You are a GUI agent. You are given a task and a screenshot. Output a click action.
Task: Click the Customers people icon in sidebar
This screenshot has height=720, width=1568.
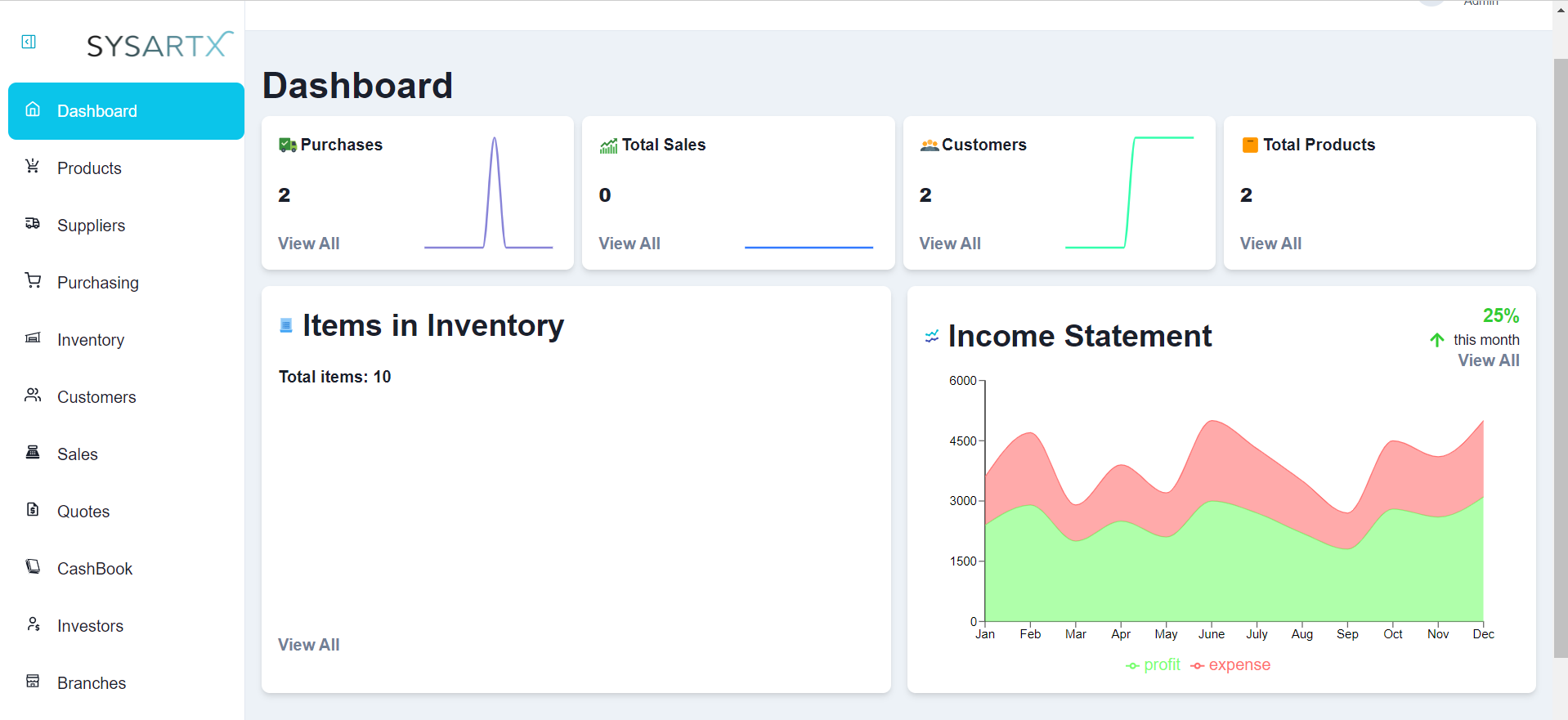33,395
